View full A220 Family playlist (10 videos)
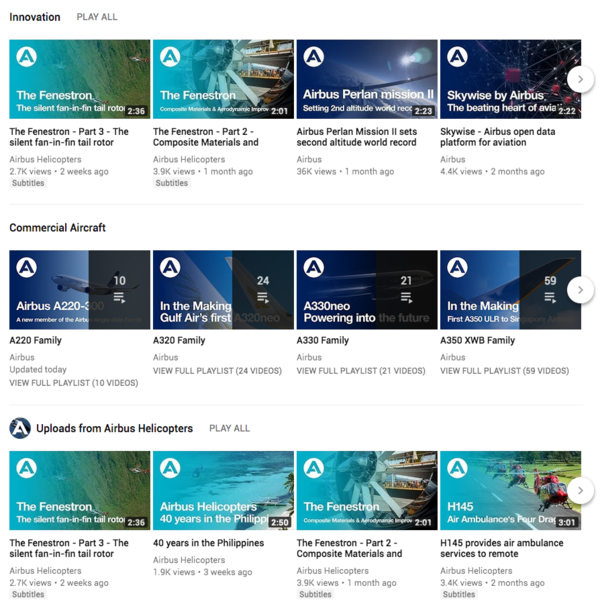This screenshot has width=600, height=608. [74, 383]
